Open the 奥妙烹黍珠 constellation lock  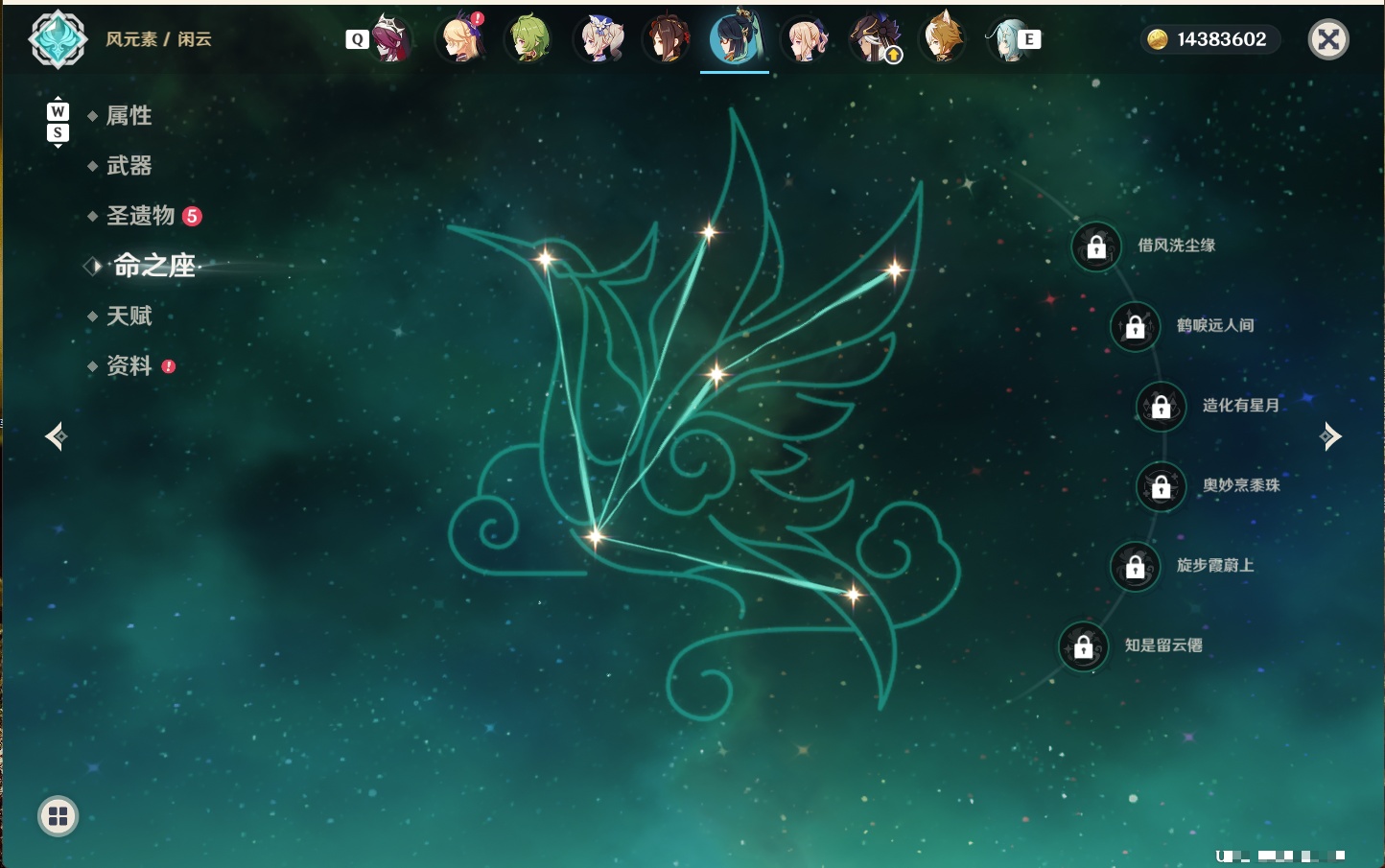click(1162, 486)
